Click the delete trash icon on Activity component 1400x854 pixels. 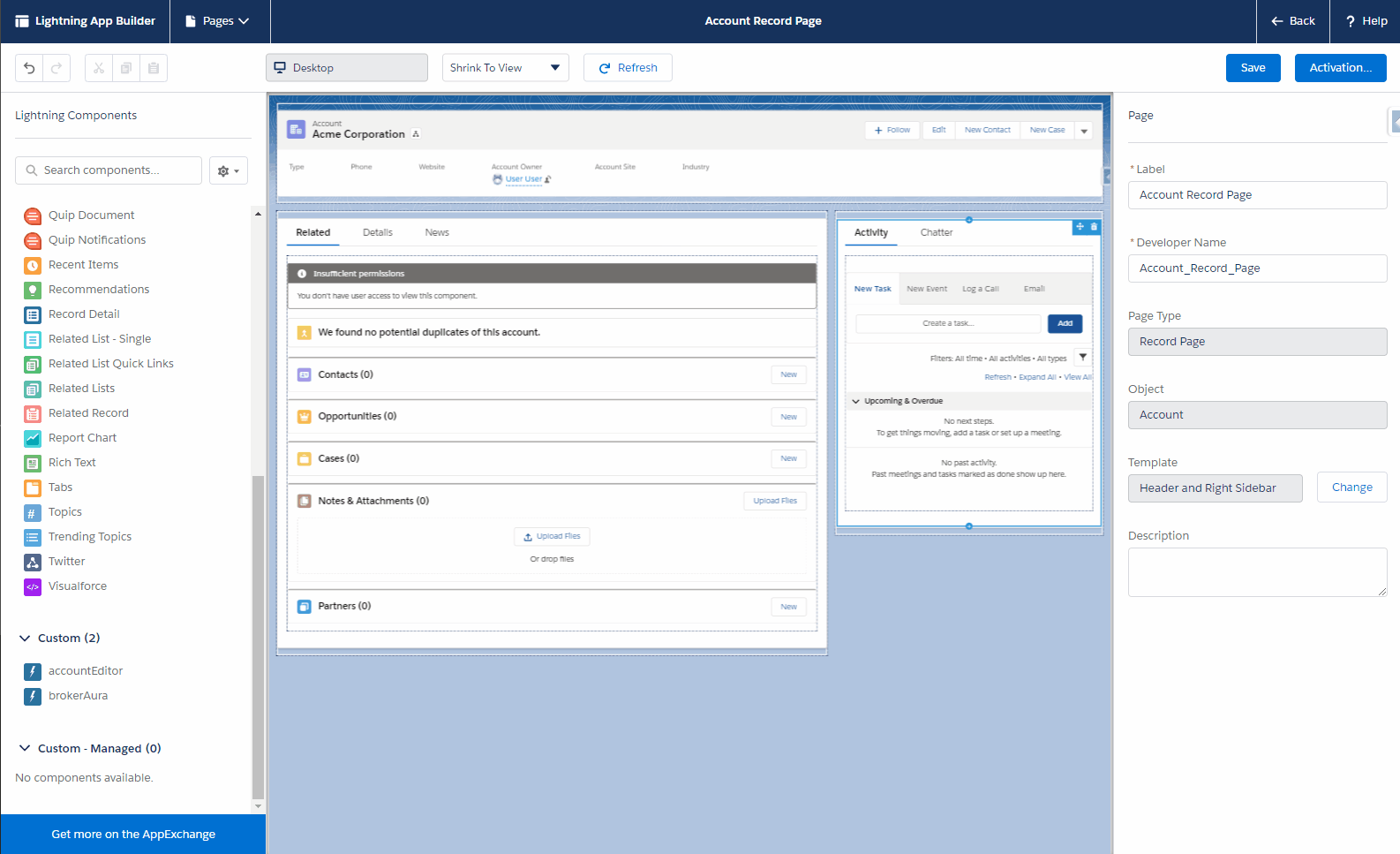tap(1095, 227)
